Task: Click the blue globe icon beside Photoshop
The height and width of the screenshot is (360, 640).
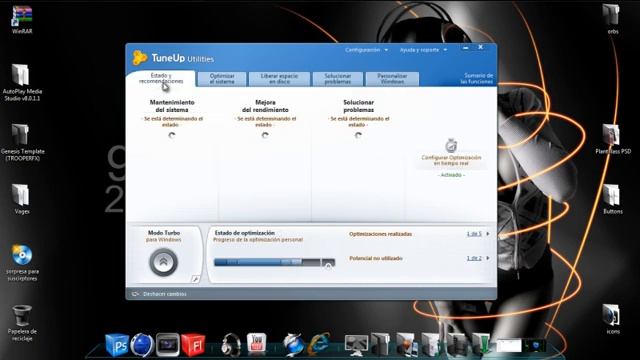Action: point(142,345)
